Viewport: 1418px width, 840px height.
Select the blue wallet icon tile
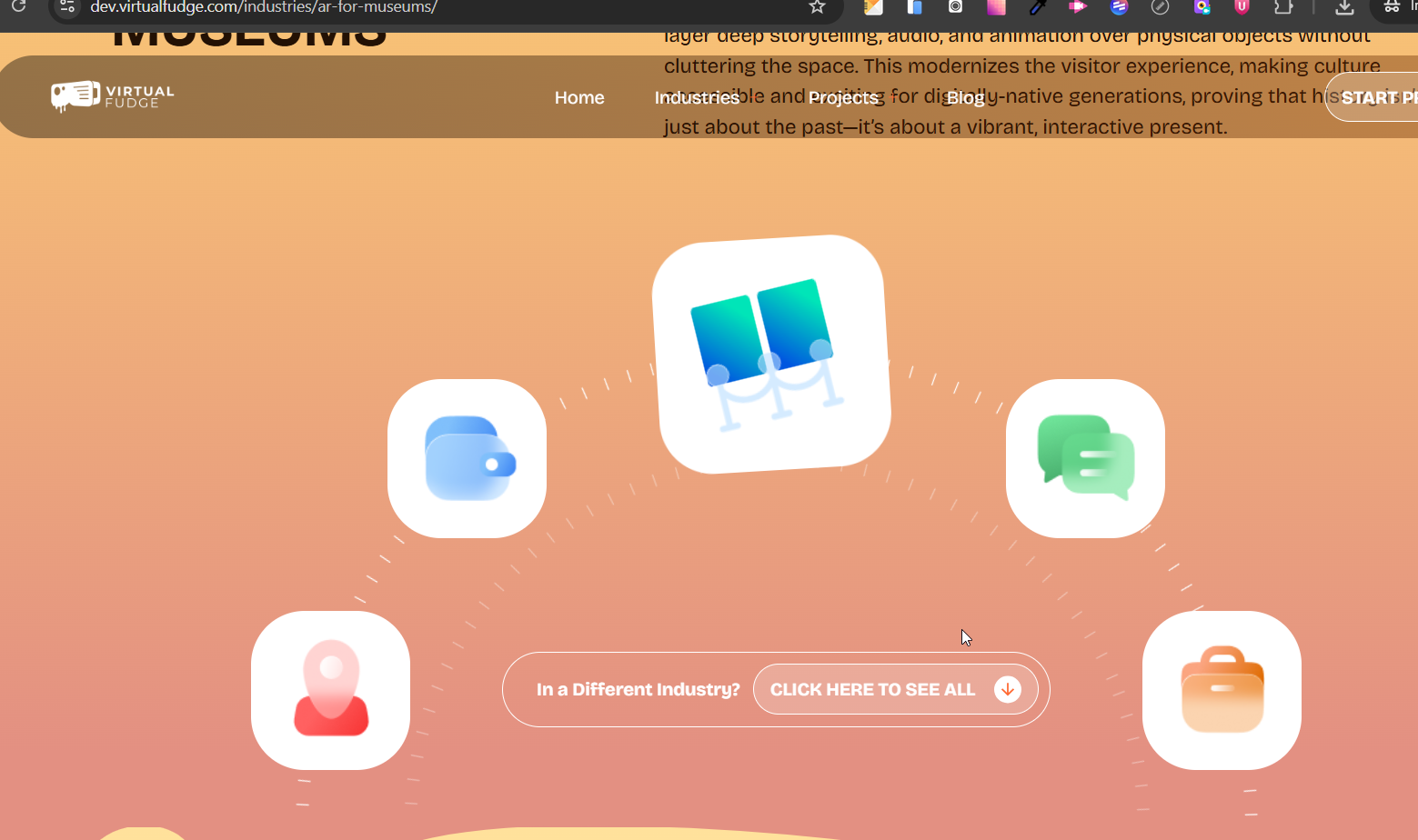[x=468, y=458]
